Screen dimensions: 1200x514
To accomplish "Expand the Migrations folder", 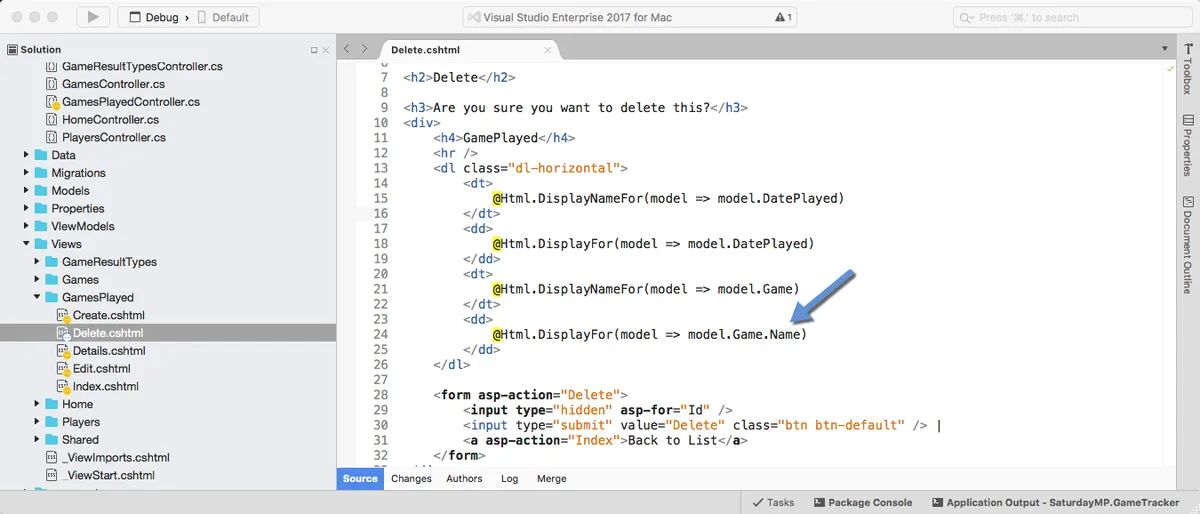I will pyautogui.click(x=27, y=173).
